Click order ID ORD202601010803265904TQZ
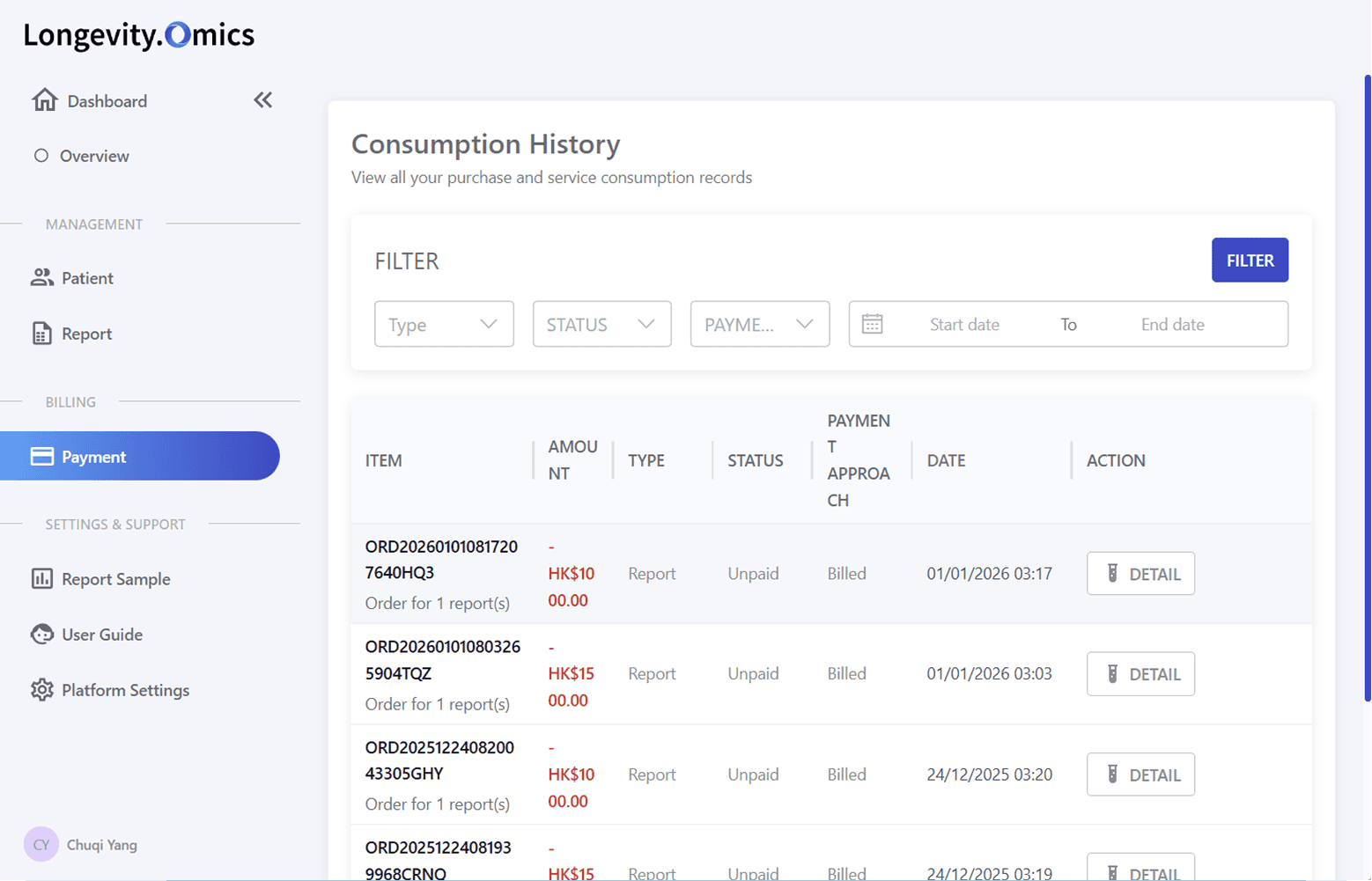1372x881 pixels. point(443,660)
